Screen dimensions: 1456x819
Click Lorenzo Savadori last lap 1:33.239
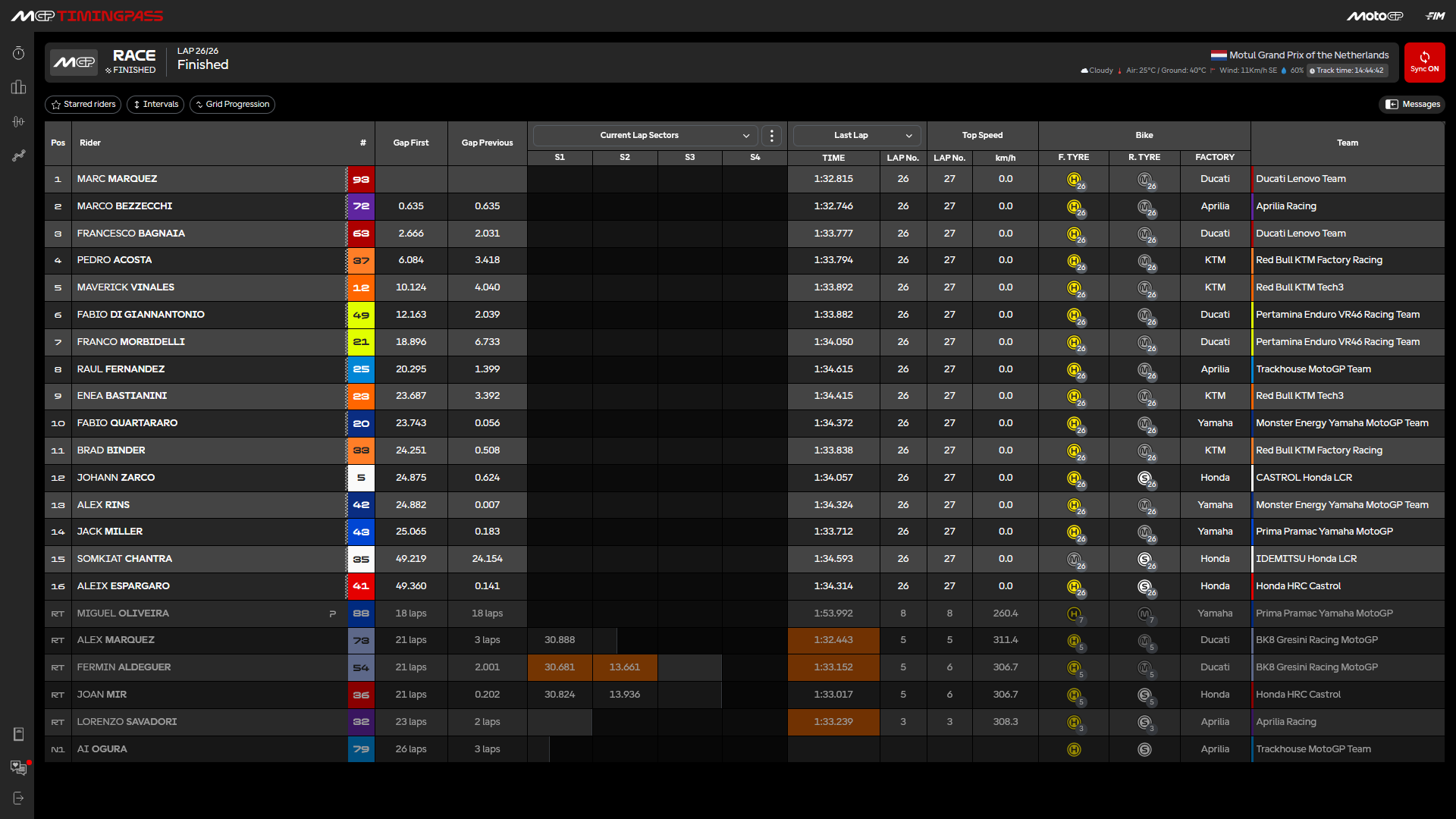coord(833,722)
